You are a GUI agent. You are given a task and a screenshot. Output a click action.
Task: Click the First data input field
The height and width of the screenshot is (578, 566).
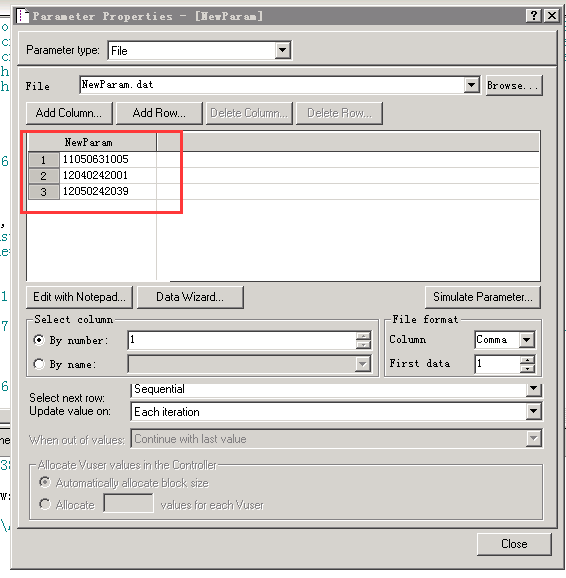[497, 364]
